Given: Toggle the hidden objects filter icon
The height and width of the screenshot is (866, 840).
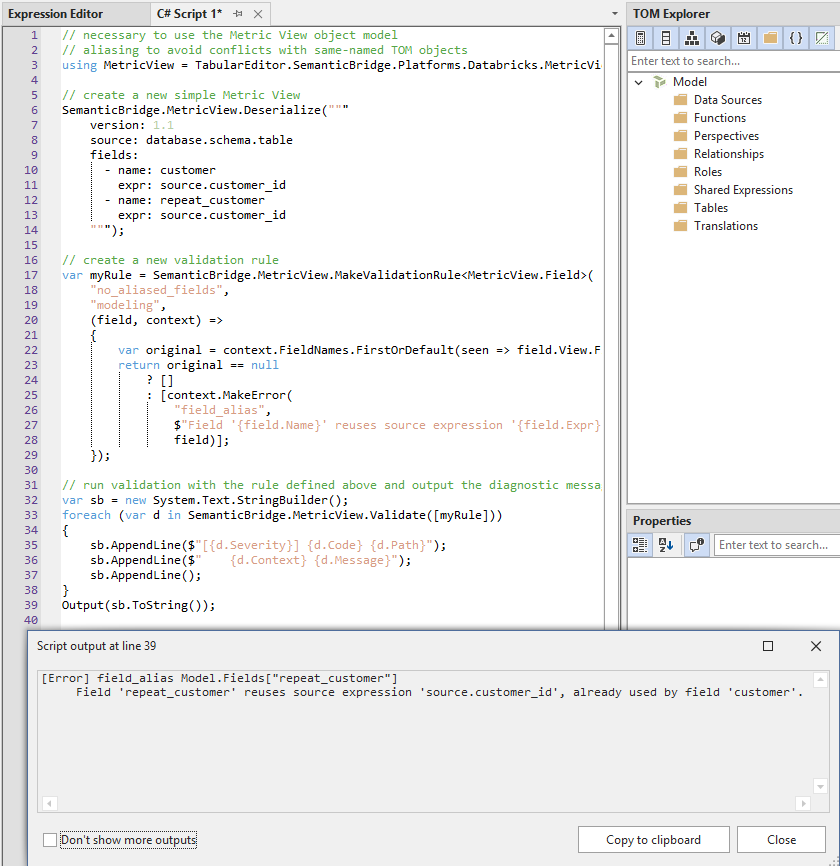Looking at the screenshot, I should click(822, 38).
